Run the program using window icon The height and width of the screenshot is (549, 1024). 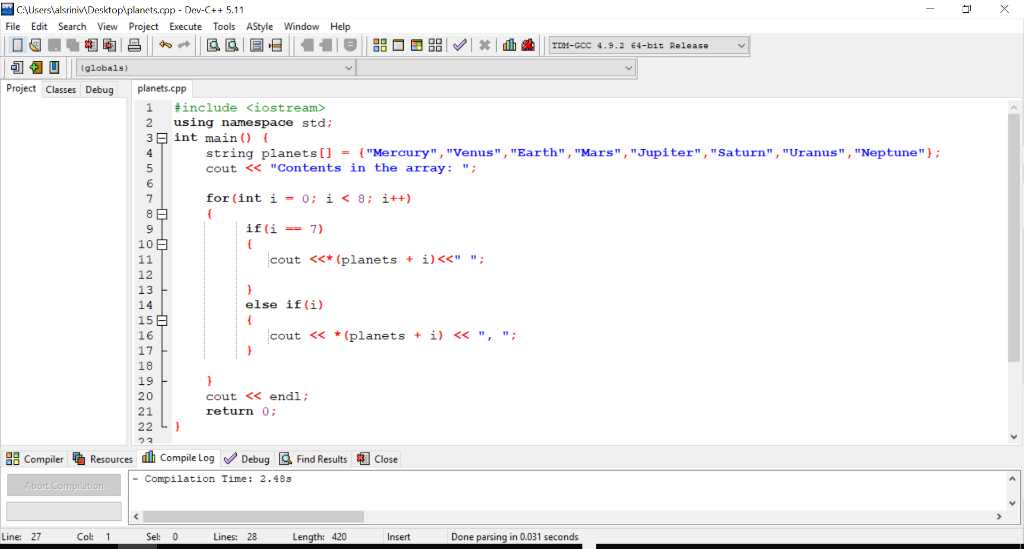398,45
